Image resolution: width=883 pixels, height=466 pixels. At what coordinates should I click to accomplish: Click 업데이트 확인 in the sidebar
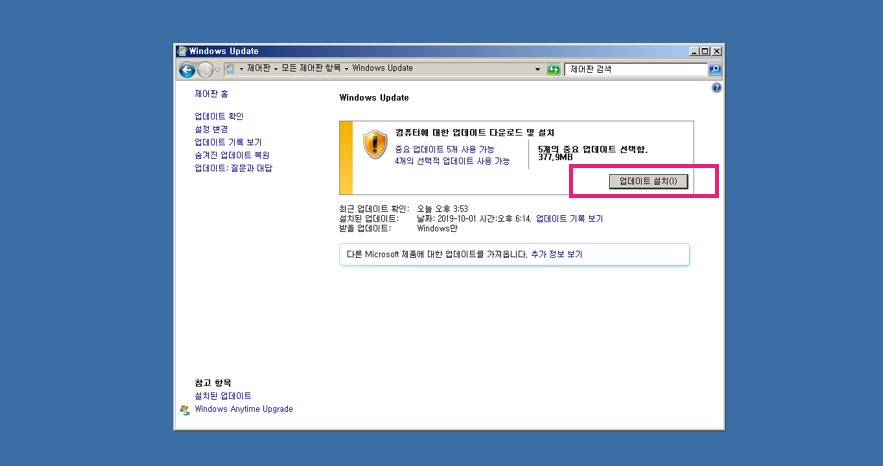coord(219,116)
